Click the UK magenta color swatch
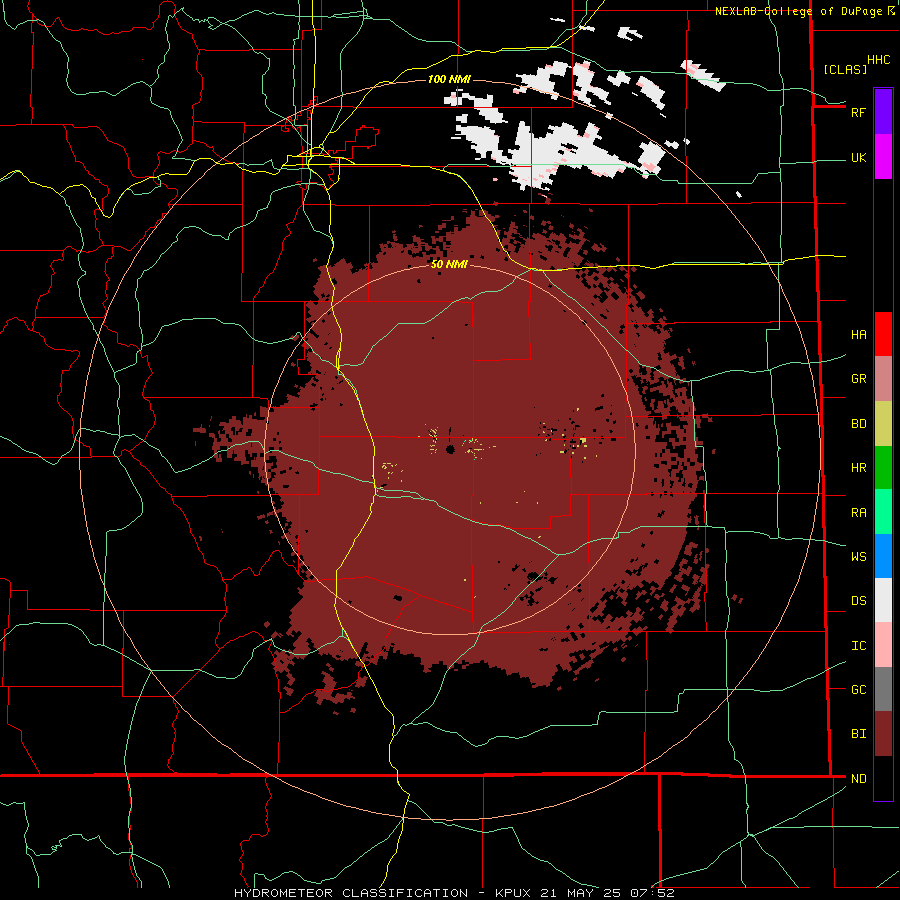 pos(883,157)
